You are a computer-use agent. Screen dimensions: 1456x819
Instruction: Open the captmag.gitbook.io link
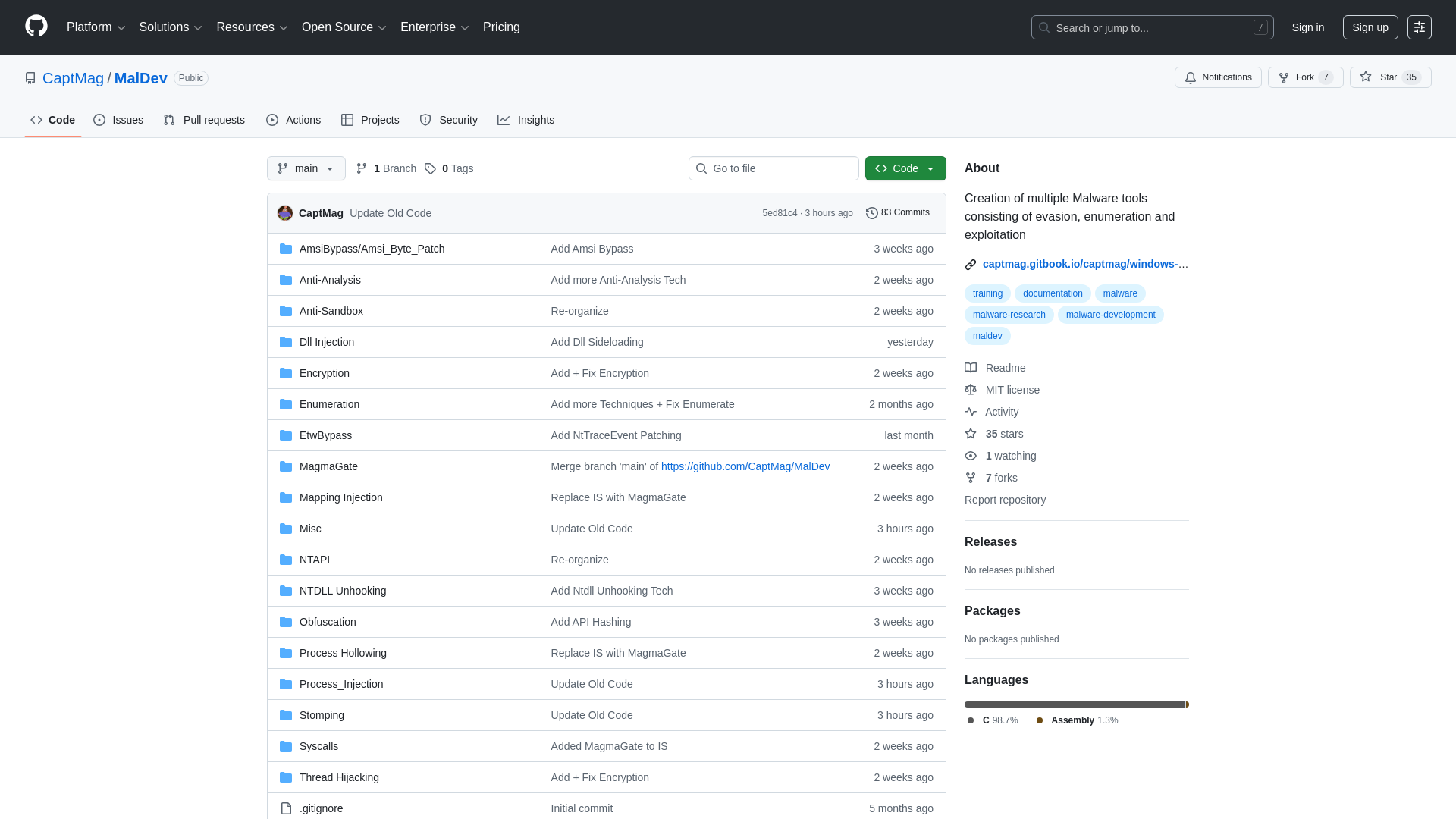(1084, 264)
